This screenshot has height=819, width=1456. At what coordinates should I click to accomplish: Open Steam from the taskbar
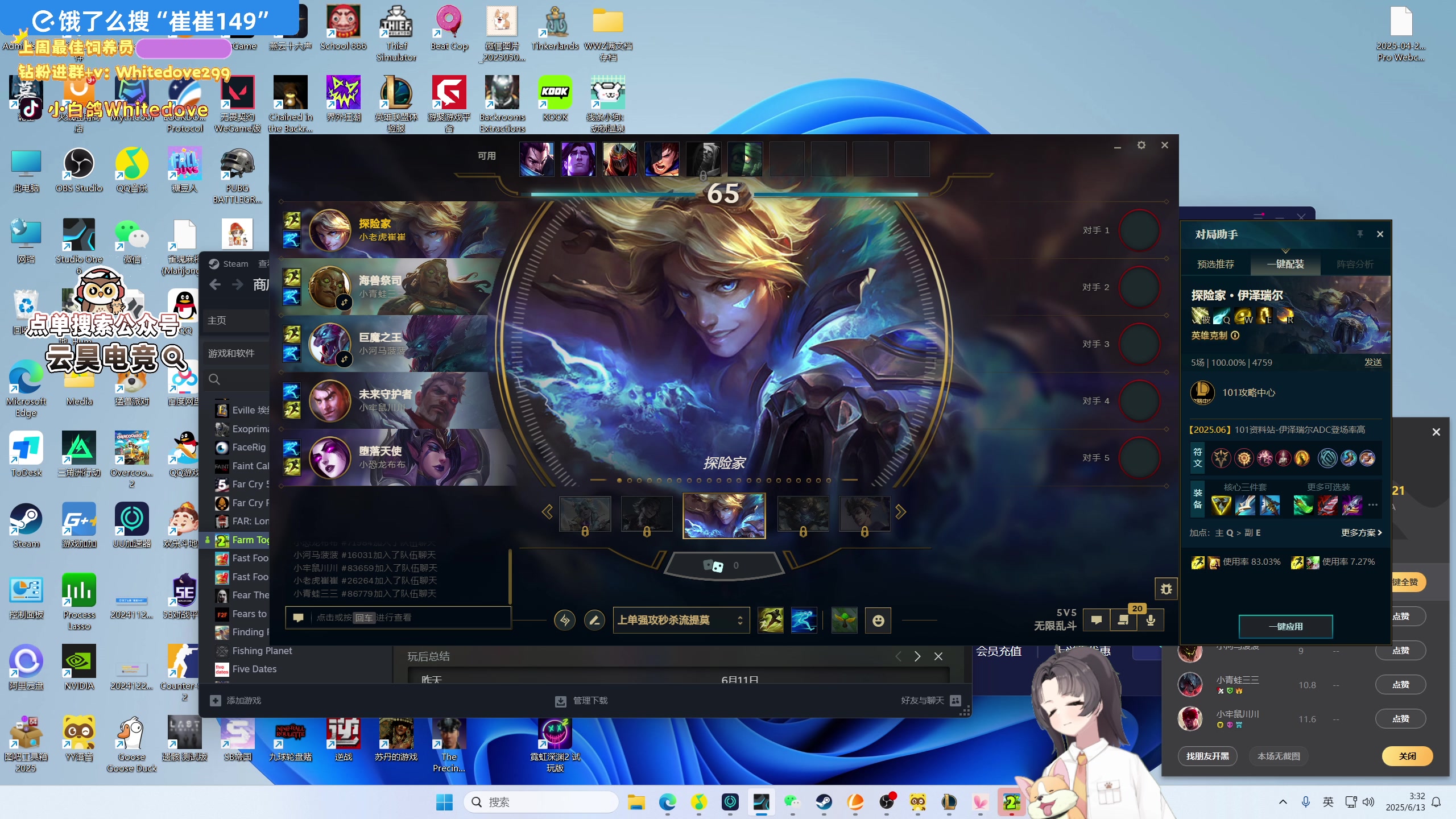coord(824,802)
